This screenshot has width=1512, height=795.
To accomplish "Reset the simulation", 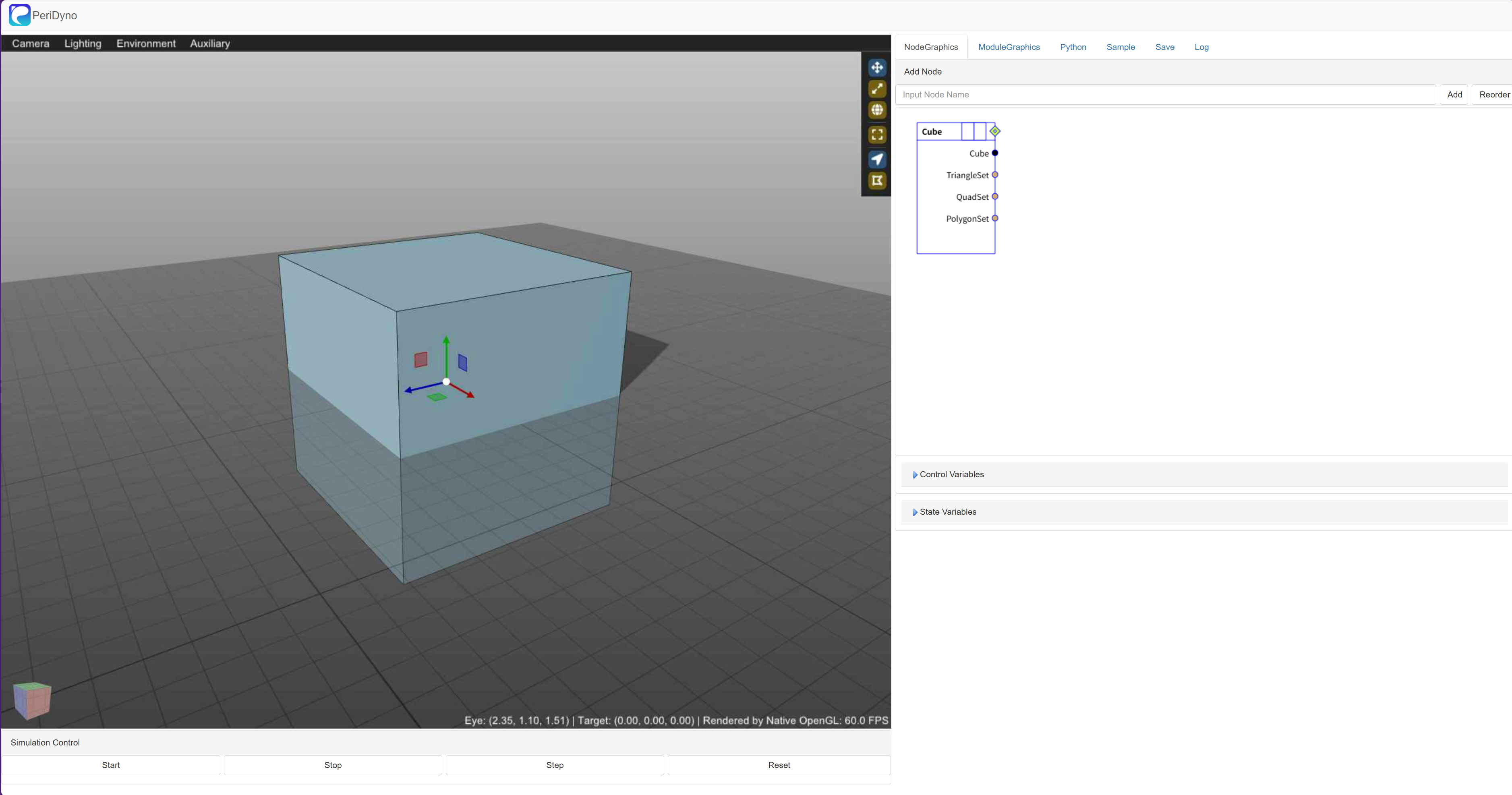I will pyautogui.click(x=779, y=765).
